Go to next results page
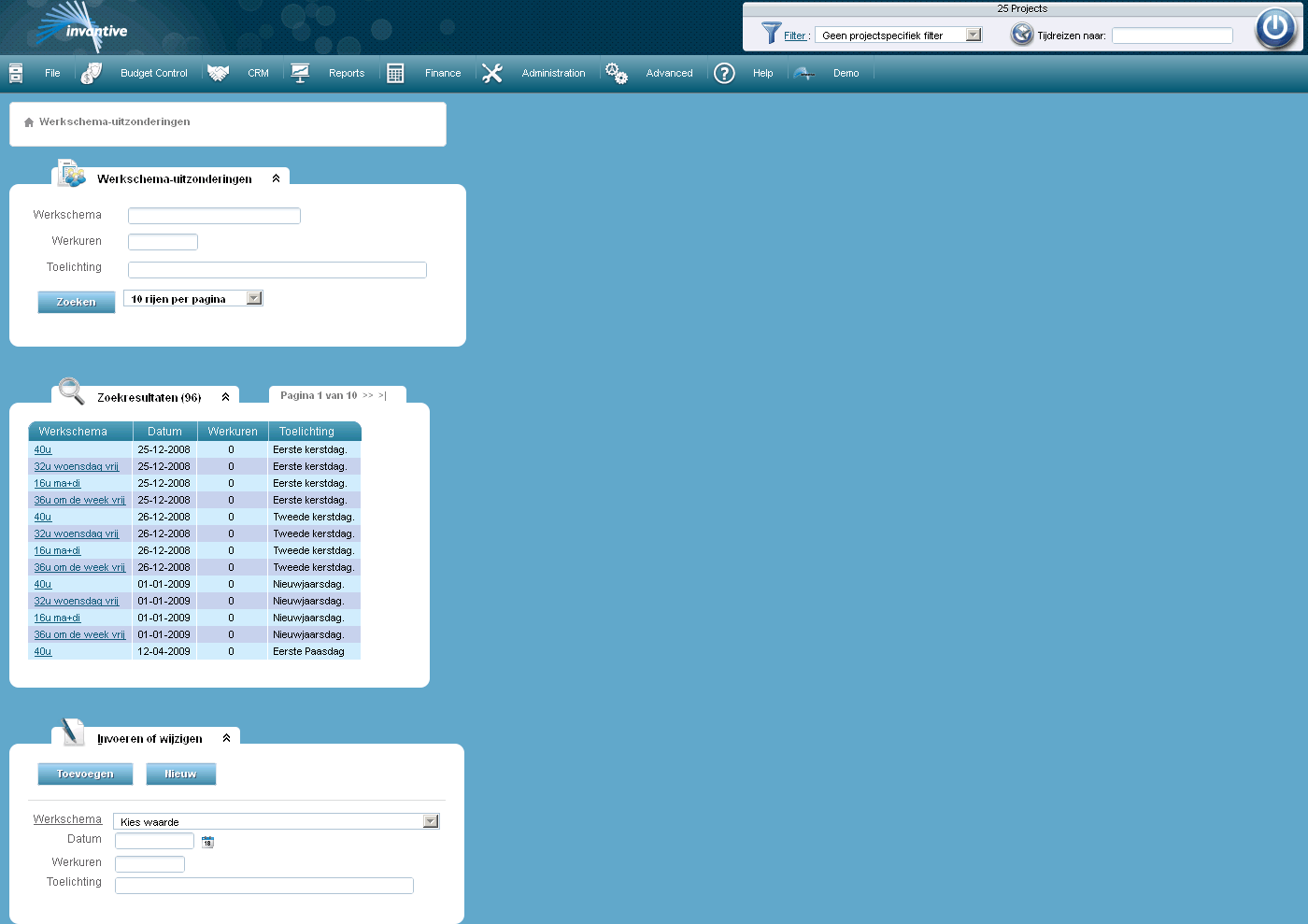1308x924 pixels. pos(368,396)
